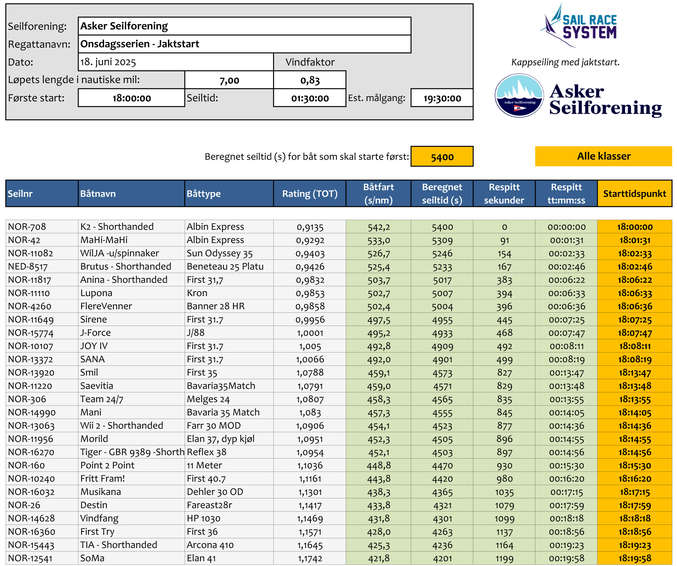Select the cell NOR-708
Viewport: 677px width, 566px height.
point(42,227)
